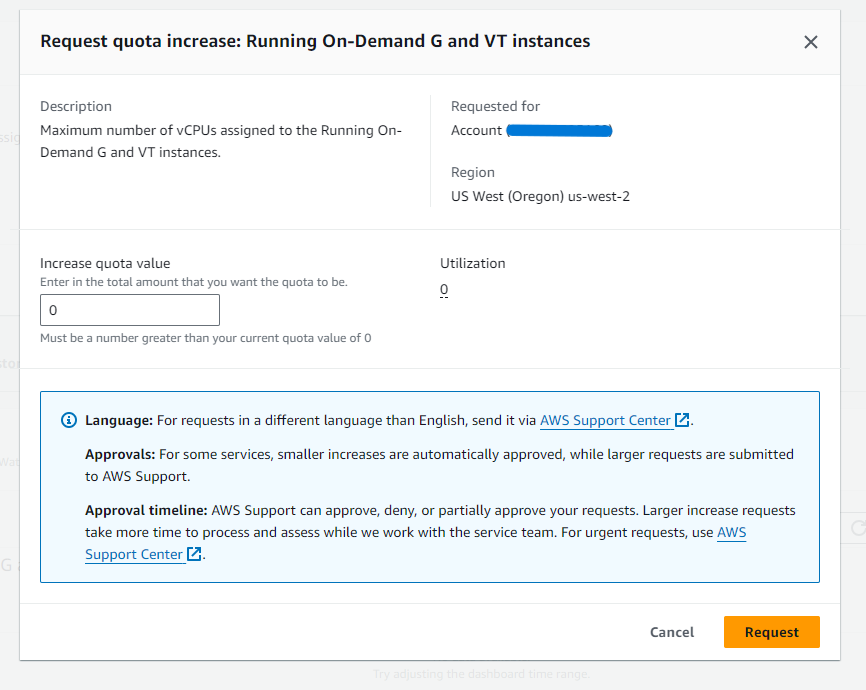866x690 pixels.
Task: Click external-link icon in Approval timeline note
Action: tap(195, 554)
